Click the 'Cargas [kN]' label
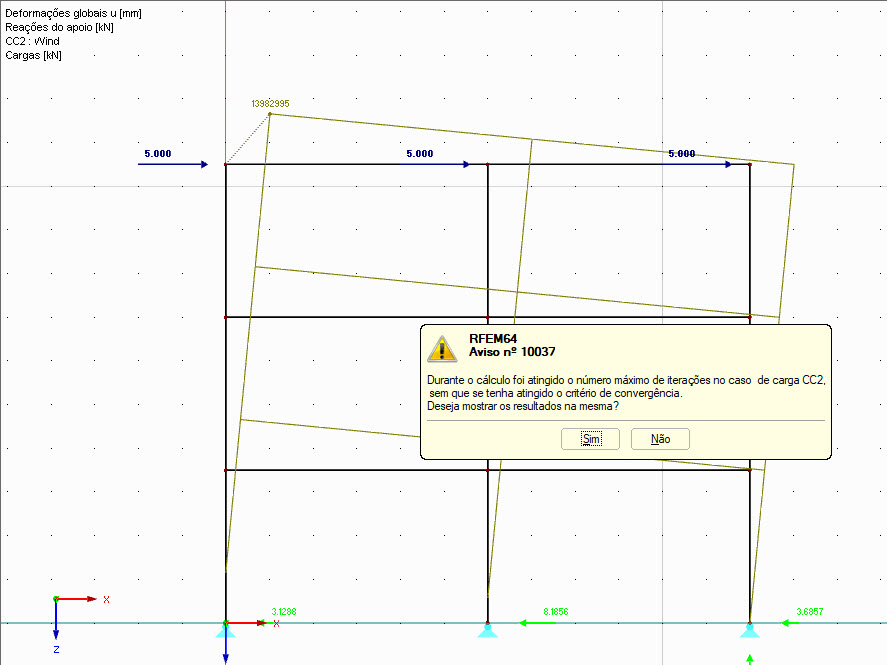Image resolution: width=887 pixels, height=665 pixels. pos(33,55)
